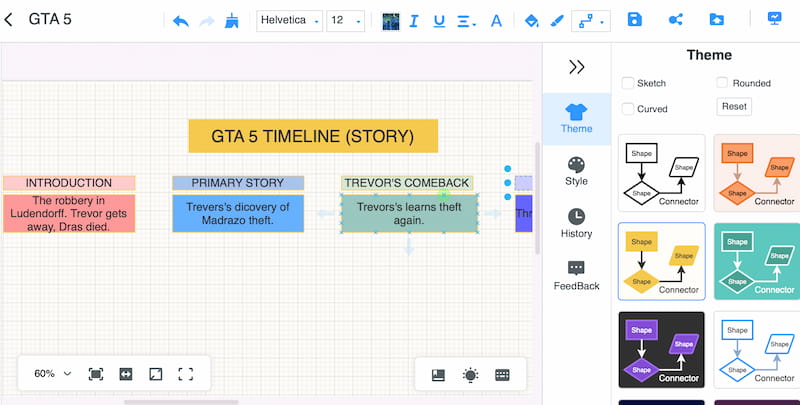Open the font size 12 dropdown
The image size is (800, 405).
tap(345, 21)
